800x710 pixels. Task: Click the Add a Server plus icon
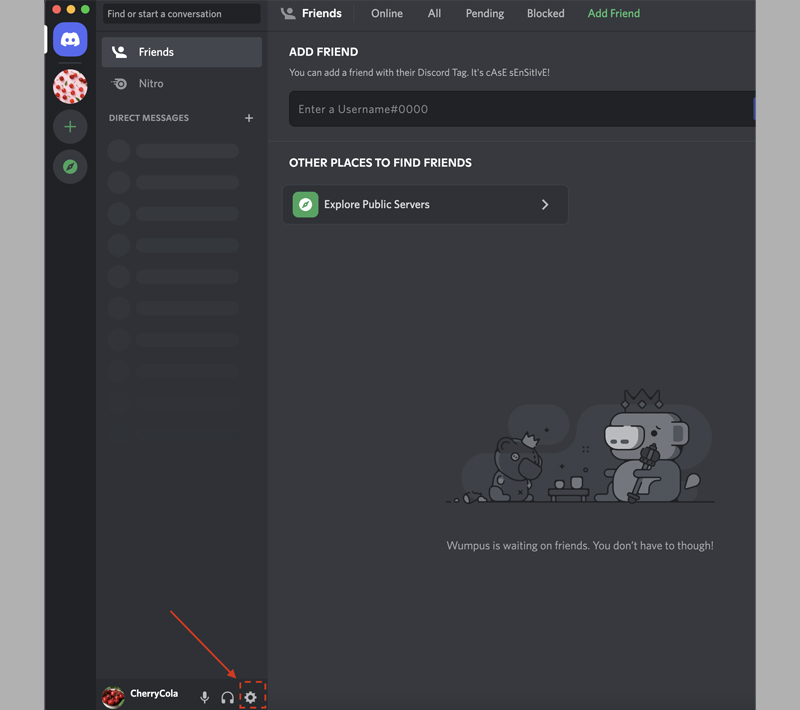[70, 127]
